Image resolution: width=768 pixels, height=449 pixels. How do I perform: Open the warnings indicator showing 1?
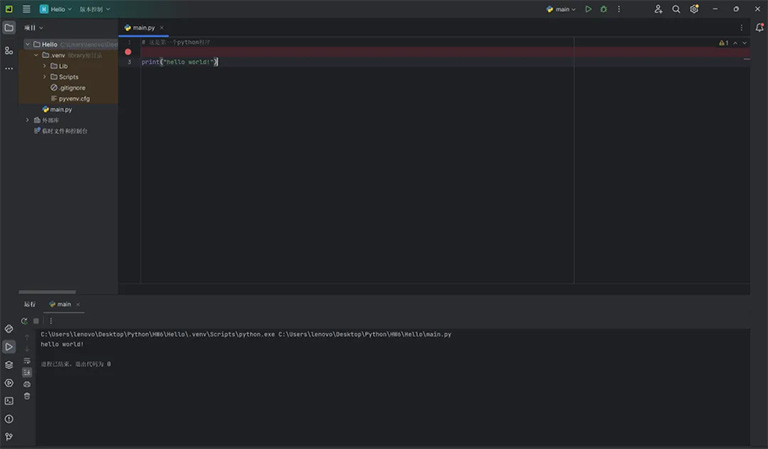[723, 43]
